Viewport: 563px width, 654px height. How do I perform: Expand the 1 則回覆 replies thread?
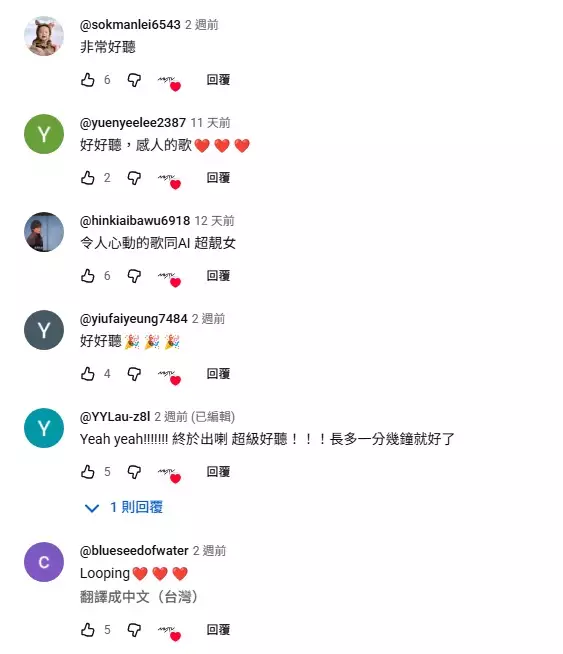[123, 507]
